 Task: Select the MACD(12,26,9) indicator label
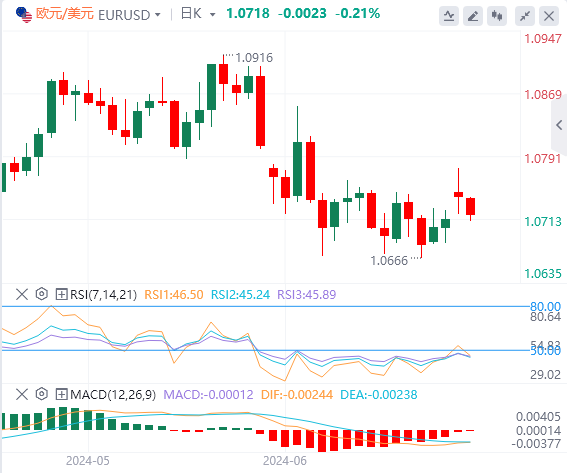[x=113, y=394]
